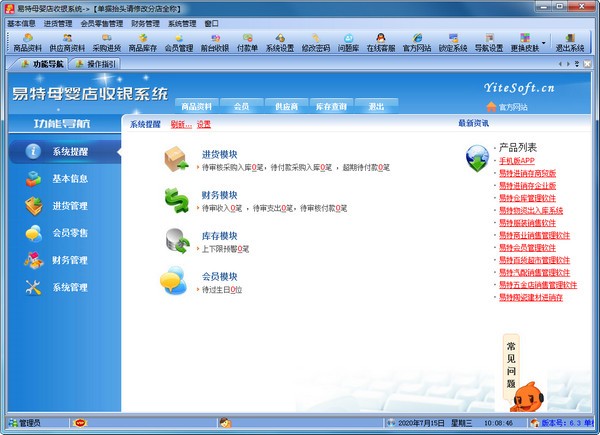Open 财务管理 sidebar icon
The image size is (600, 435).
click(57, 260)
